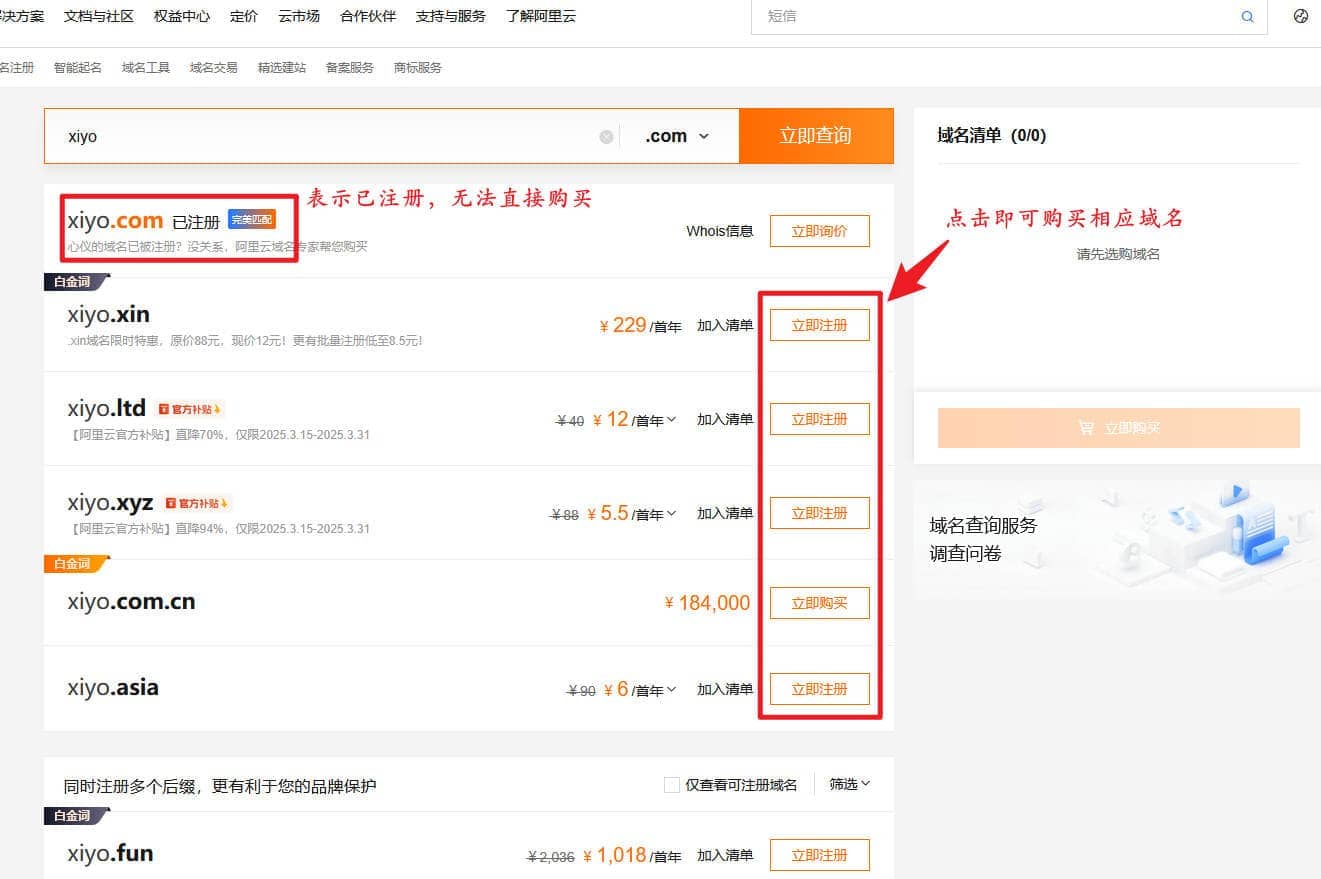This screenshot has height=879, width=1321.
Task: Click 加入清单 for the xiyo.xyz domain
Action: [x=725, y=513]
